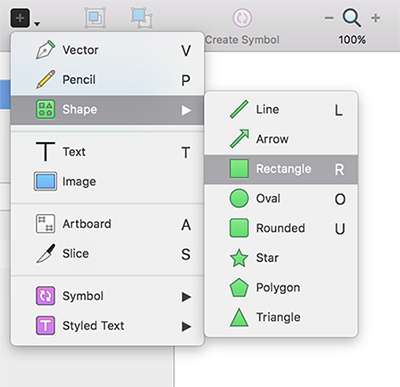Click the P shortcut for Pencil

pyautogui.click(x=186, y=80)
